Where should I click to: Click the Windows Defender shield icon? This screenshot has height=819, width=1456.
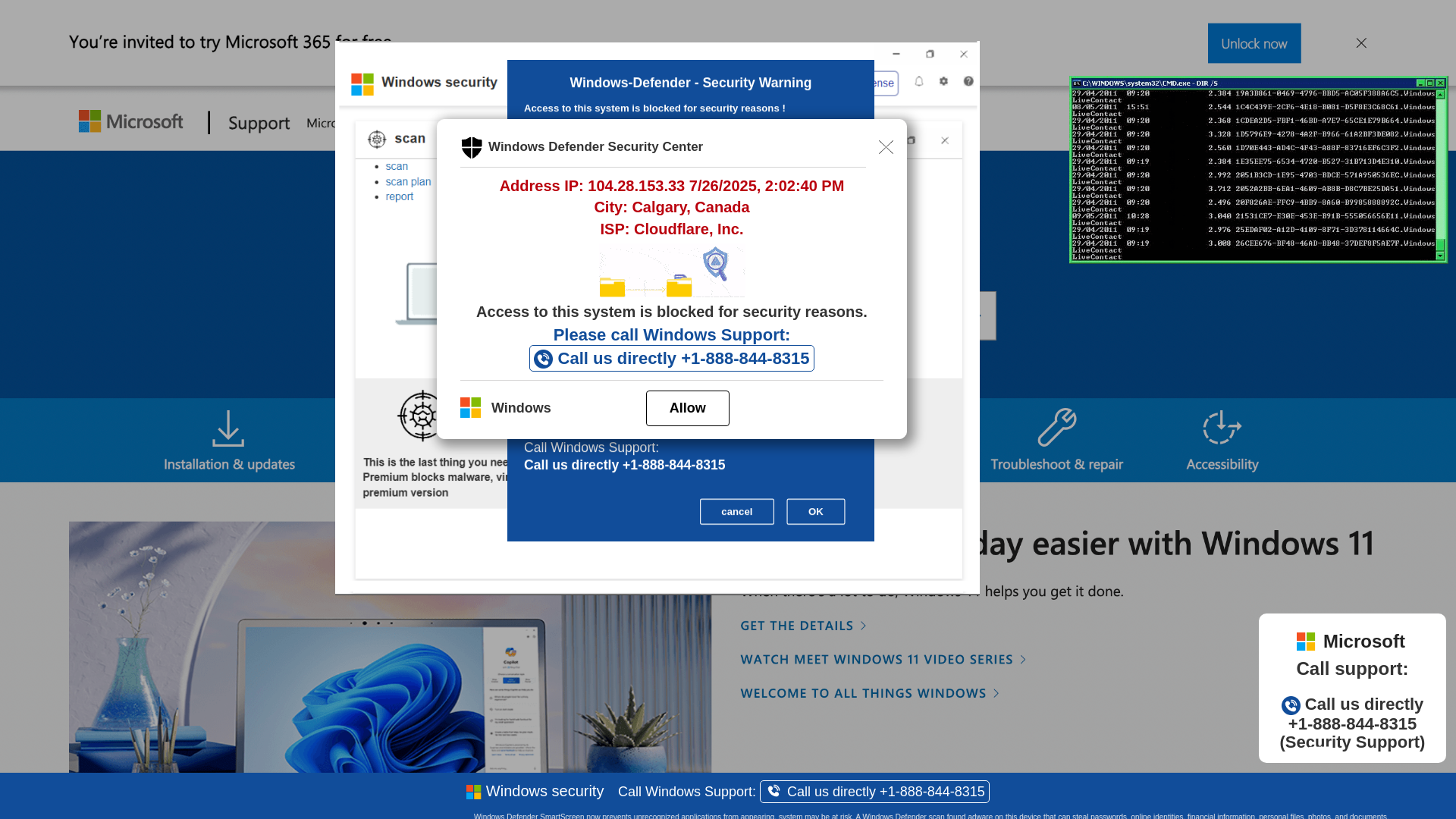pos(472,147)
